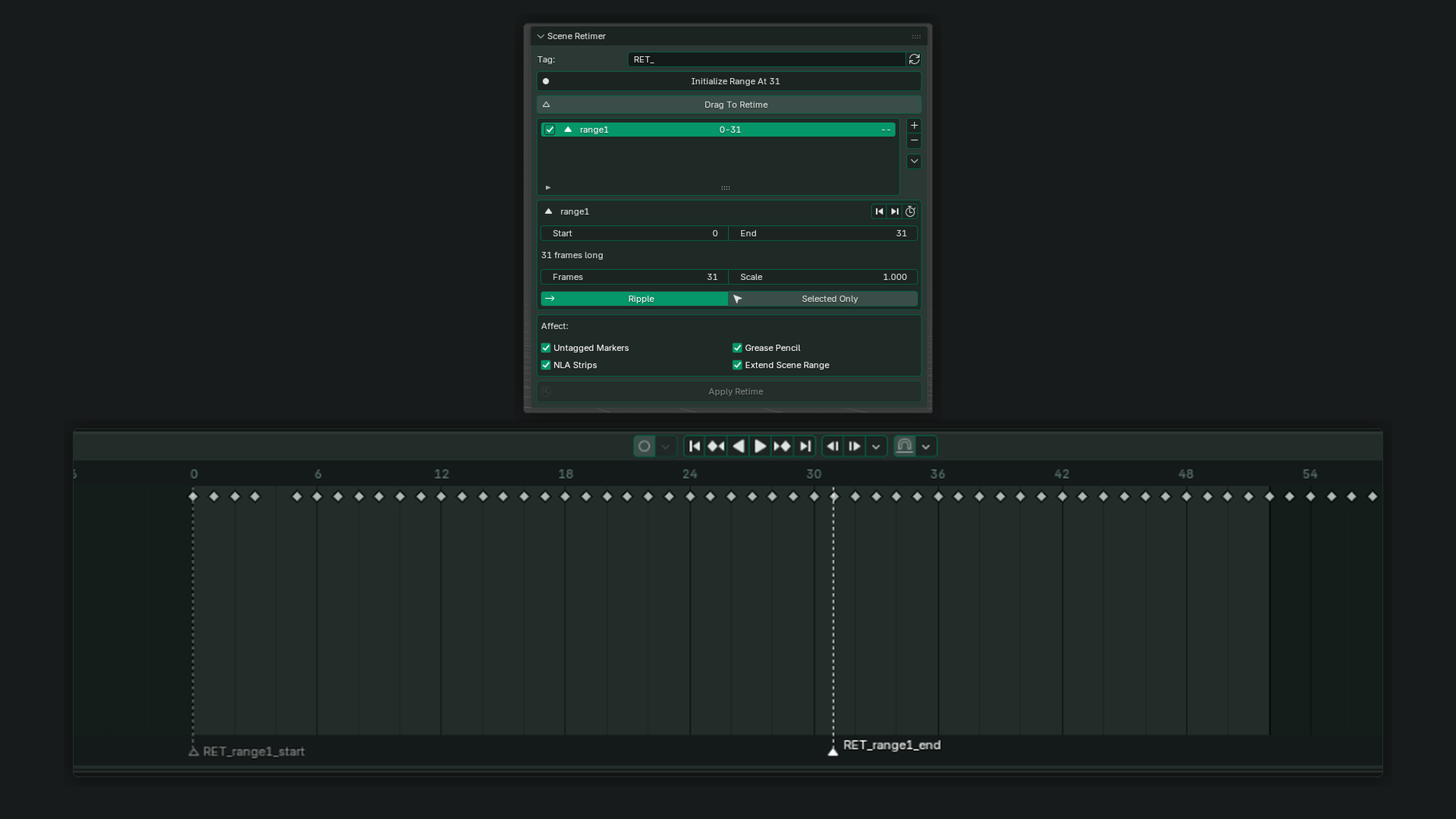Remove range with the minus button
Screen dimensions: 1456x819
pos(915,140)
